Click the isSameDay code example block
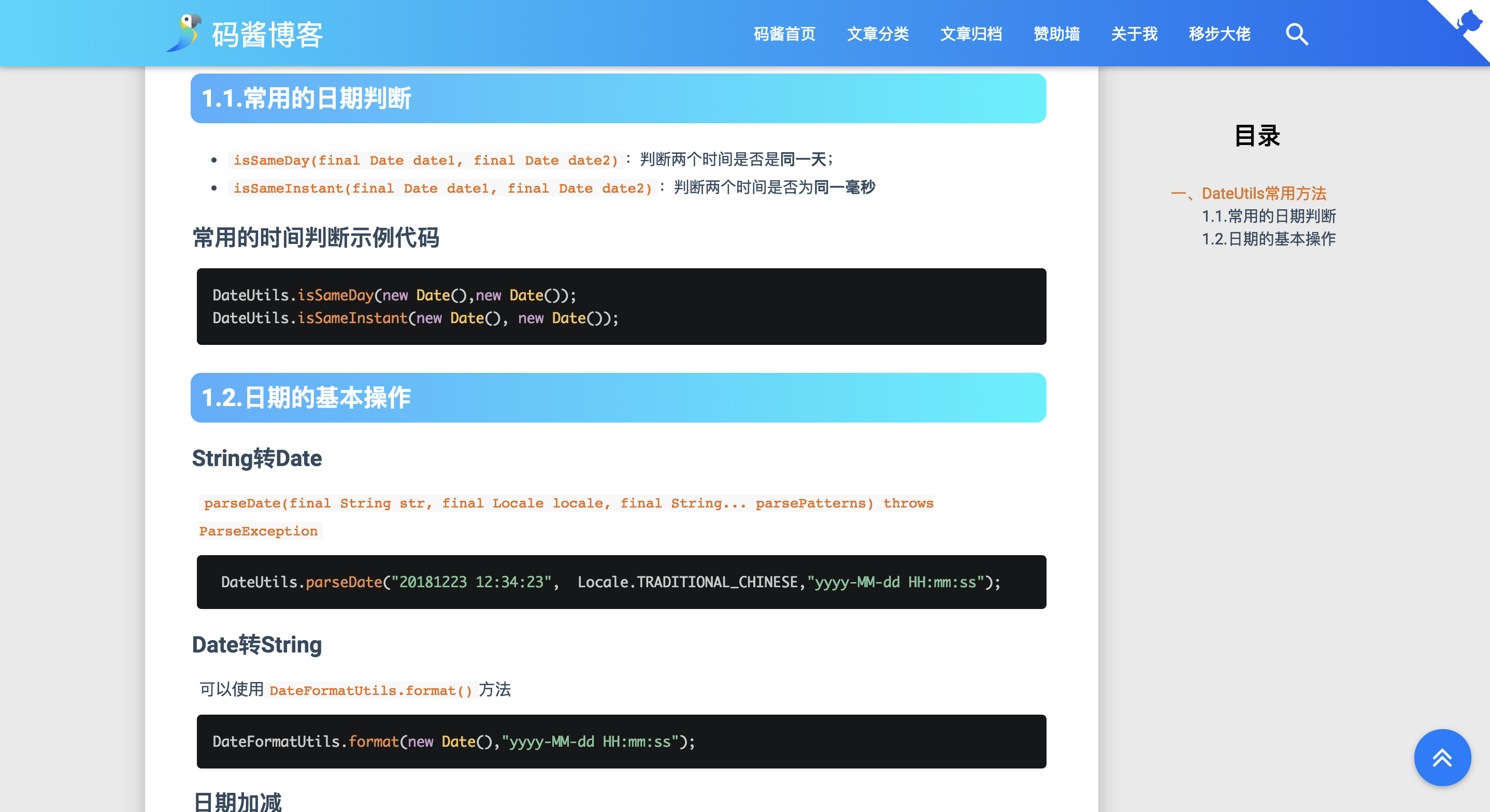The width and height of the screenshot is (1490, 812). (621, 307)
